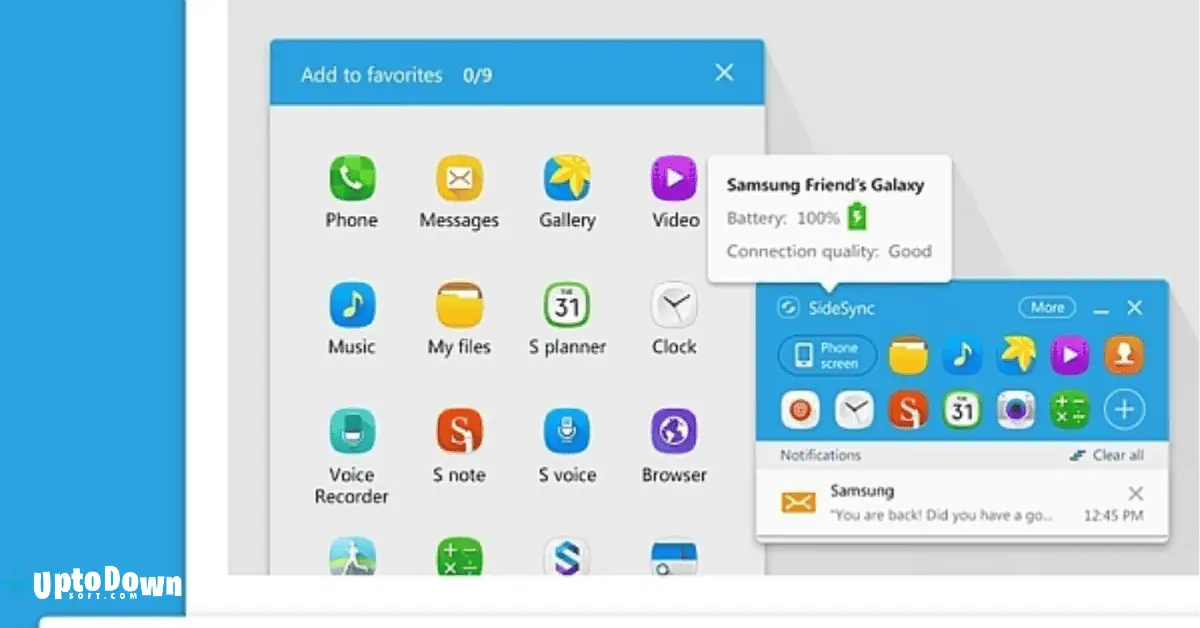Click the Add shortcut plus button in SideSync
1200x628 pixels.
pyautogui.click(x=1123, y=410)
